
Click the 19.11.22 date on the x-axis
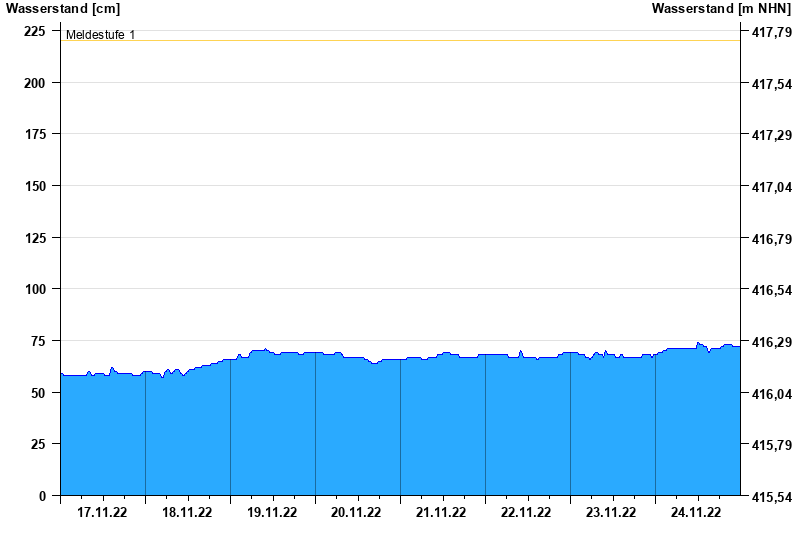(x=272, y=513)
